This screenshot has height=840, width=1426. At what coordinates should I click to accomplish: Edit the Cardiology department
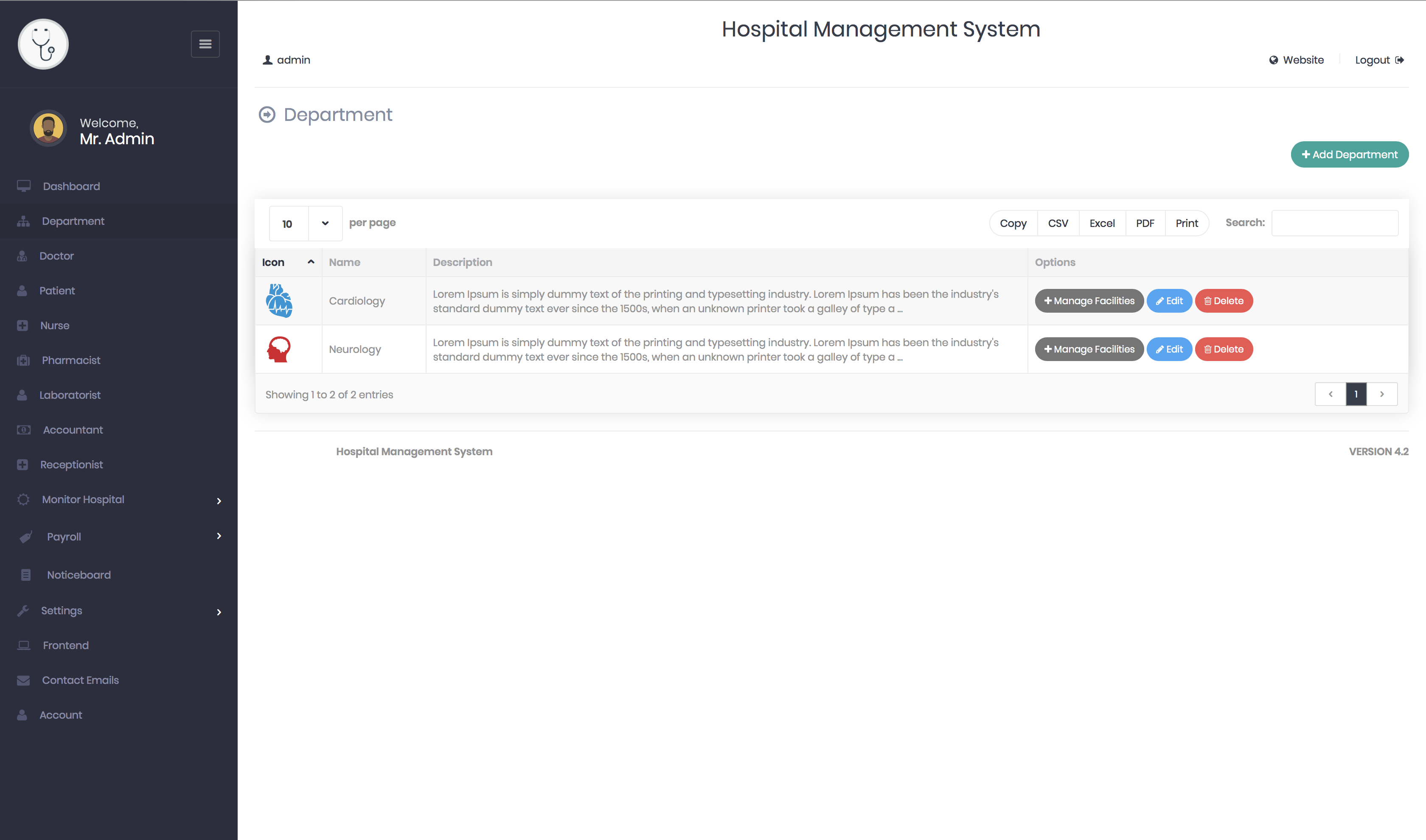coord(1169,300)
